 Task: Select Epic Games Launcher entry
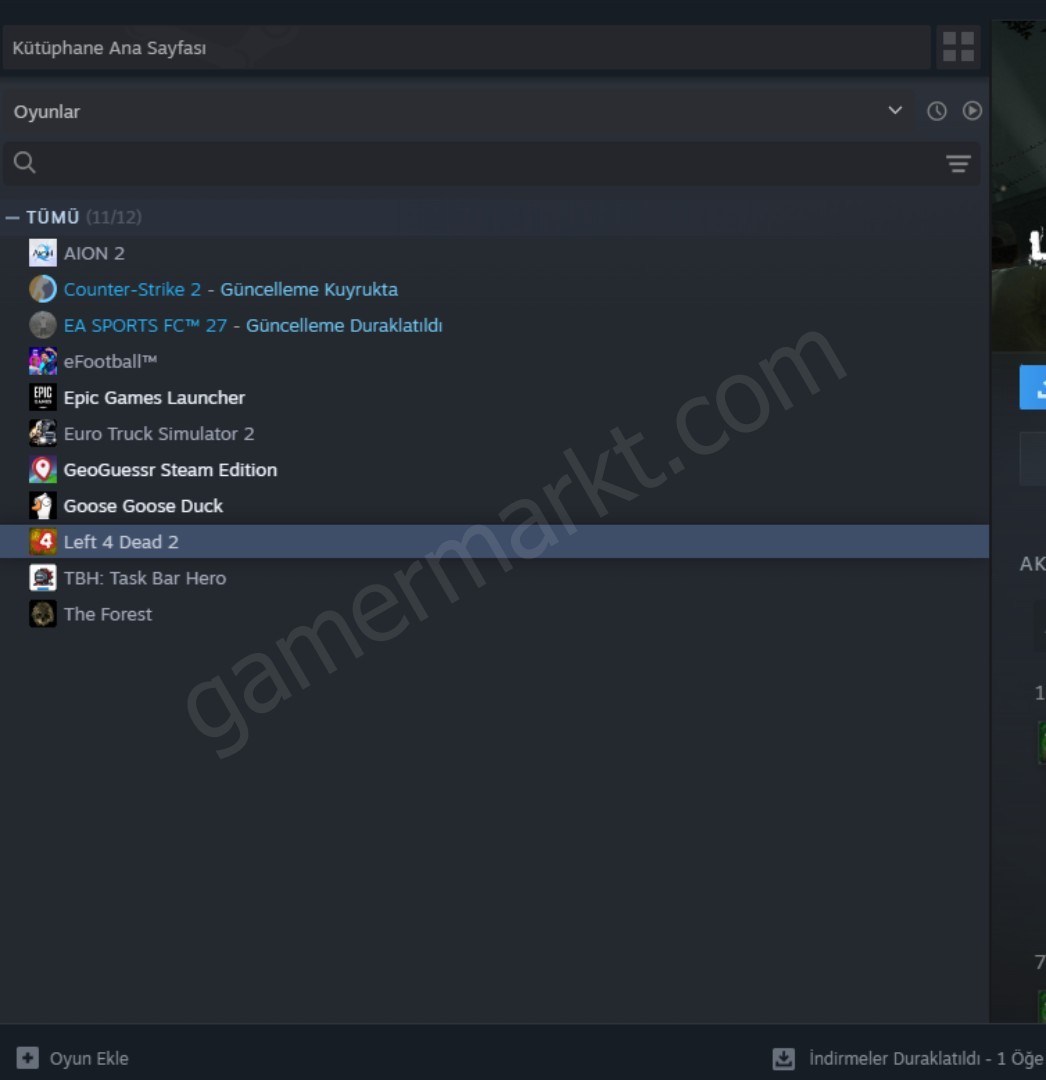(x=494, y=397)
